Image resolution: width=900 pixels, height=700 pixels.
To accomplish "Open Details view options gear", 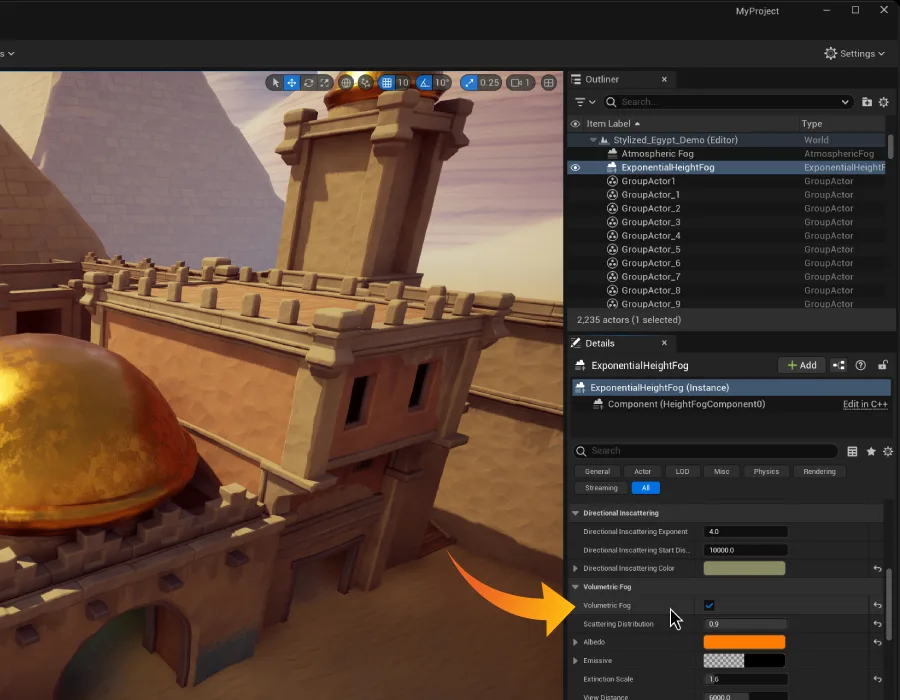I will 888,452.
